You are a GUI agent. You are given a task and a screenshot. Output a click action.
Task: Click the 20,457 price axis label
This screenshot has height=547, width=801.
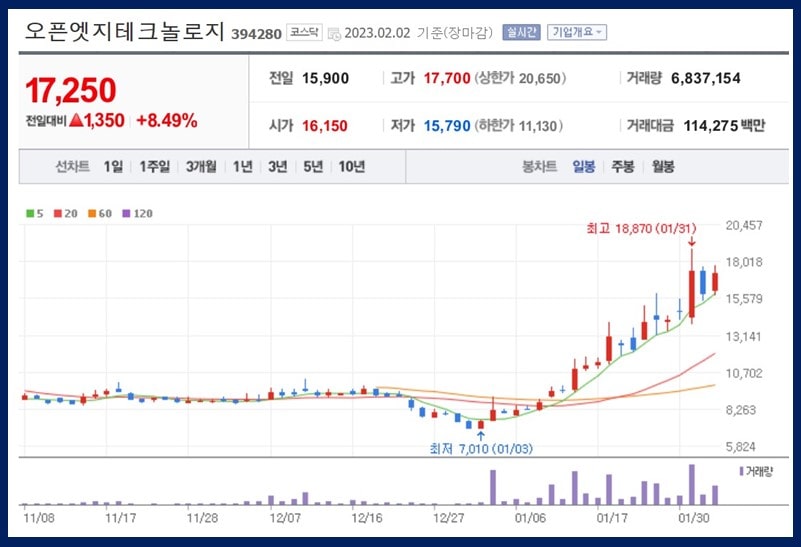pos(744,225)
